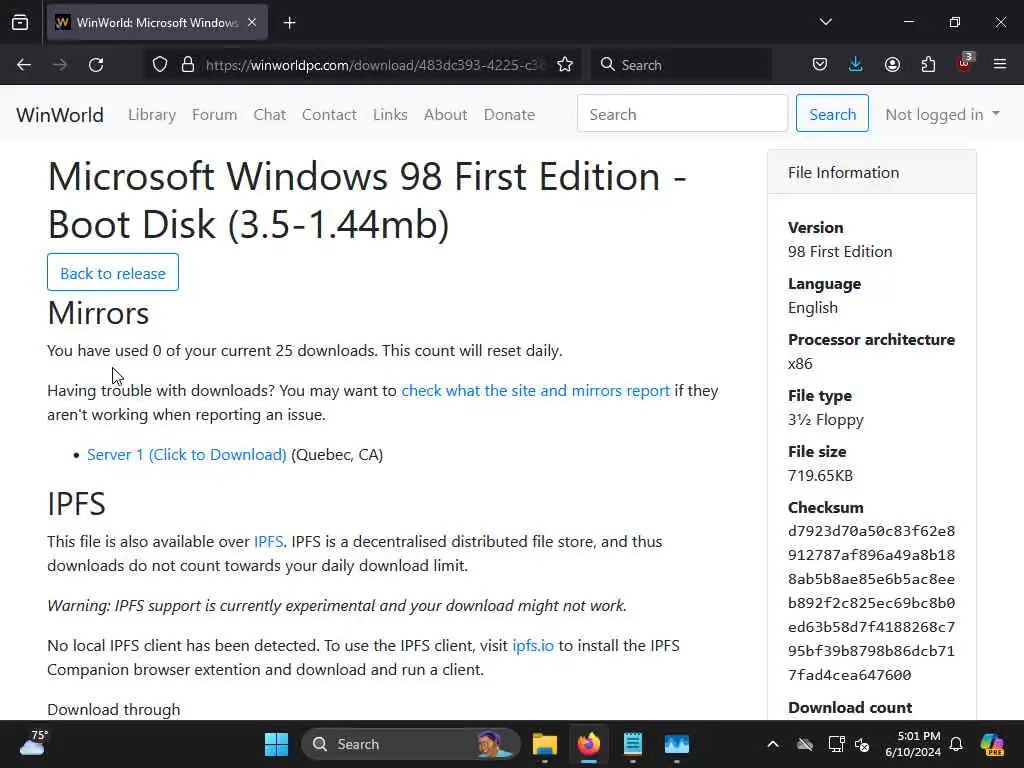
Task: Click the uBlock Origin extension icon
Action: tap(964, 63)
